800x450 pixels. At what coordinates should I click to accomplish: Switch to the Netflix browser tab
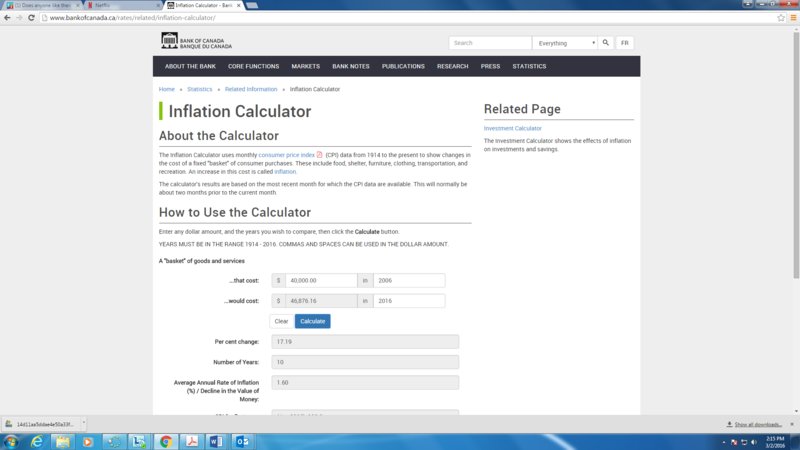pyautogui.click(x=122, y=5)
